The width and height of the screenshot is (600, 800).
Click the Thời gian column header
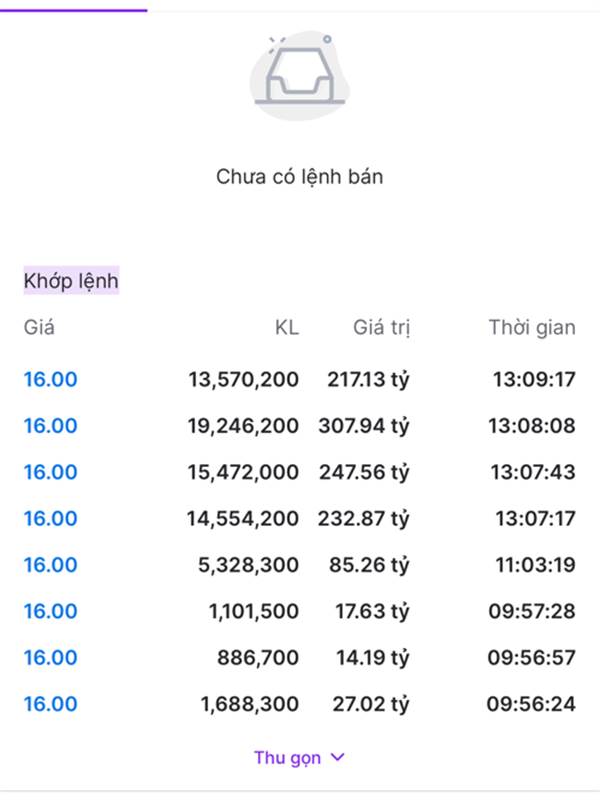[532, 328]
